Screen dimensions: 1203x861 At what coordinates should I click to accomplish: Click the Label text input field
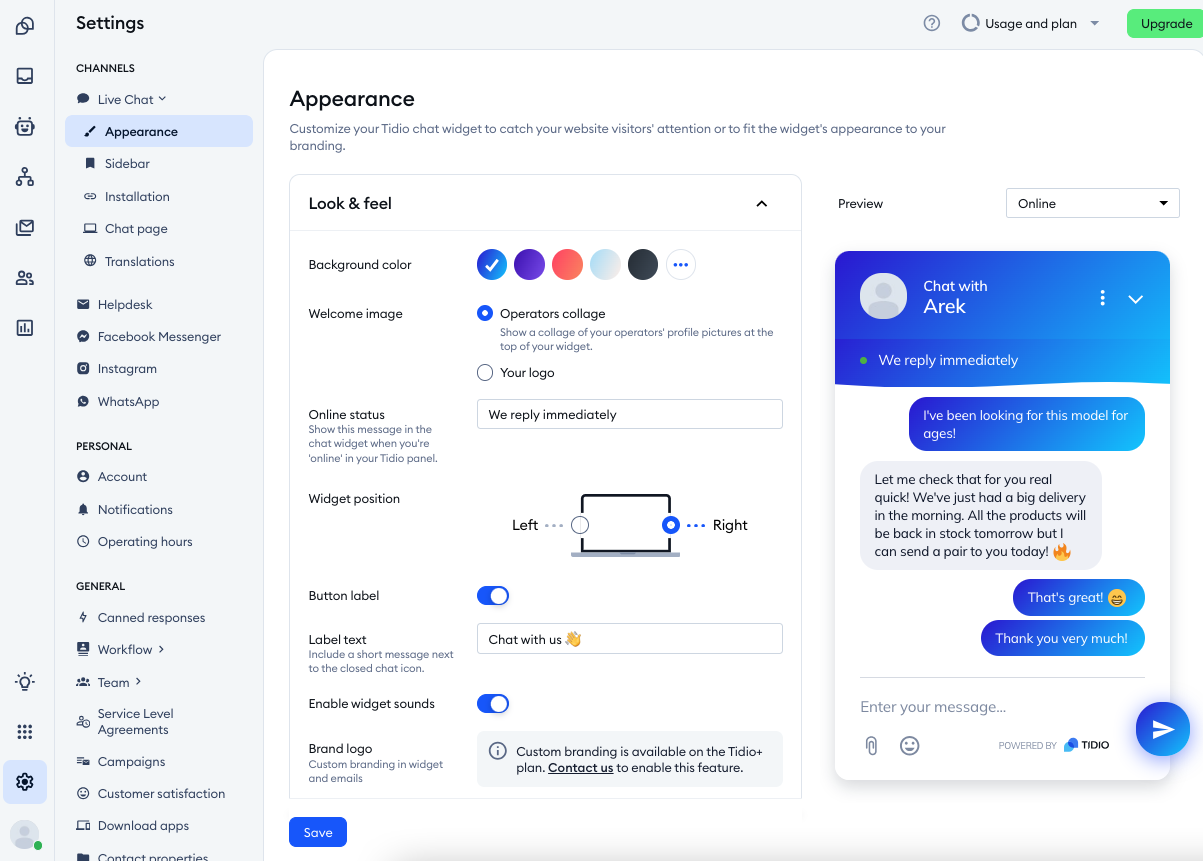629,639
